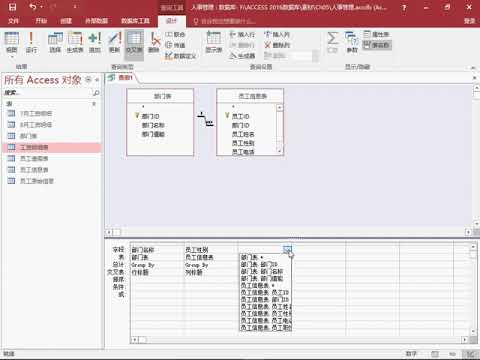480x360 pixels.
Task: Toggle the 表名称 (Table Names) button
Action: [377, 45]
